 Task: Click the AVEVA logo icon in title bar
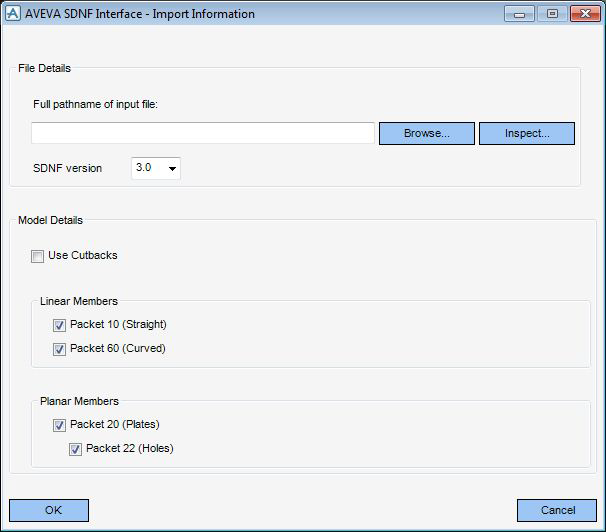(x=13, y=14)
